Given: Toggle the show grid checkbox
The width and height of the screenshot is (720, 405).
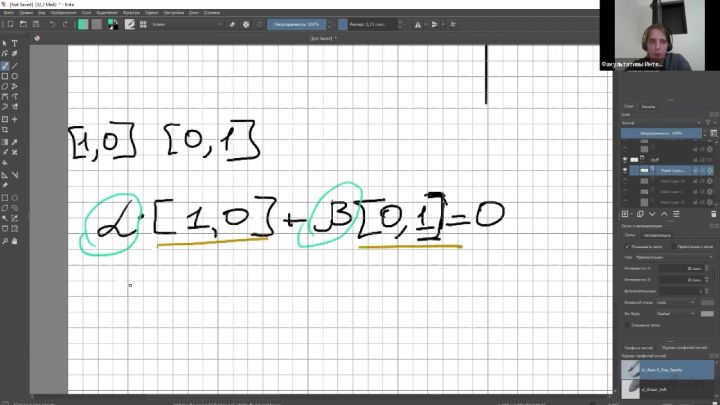Looking at the screenshot, I should click(626, 244).
